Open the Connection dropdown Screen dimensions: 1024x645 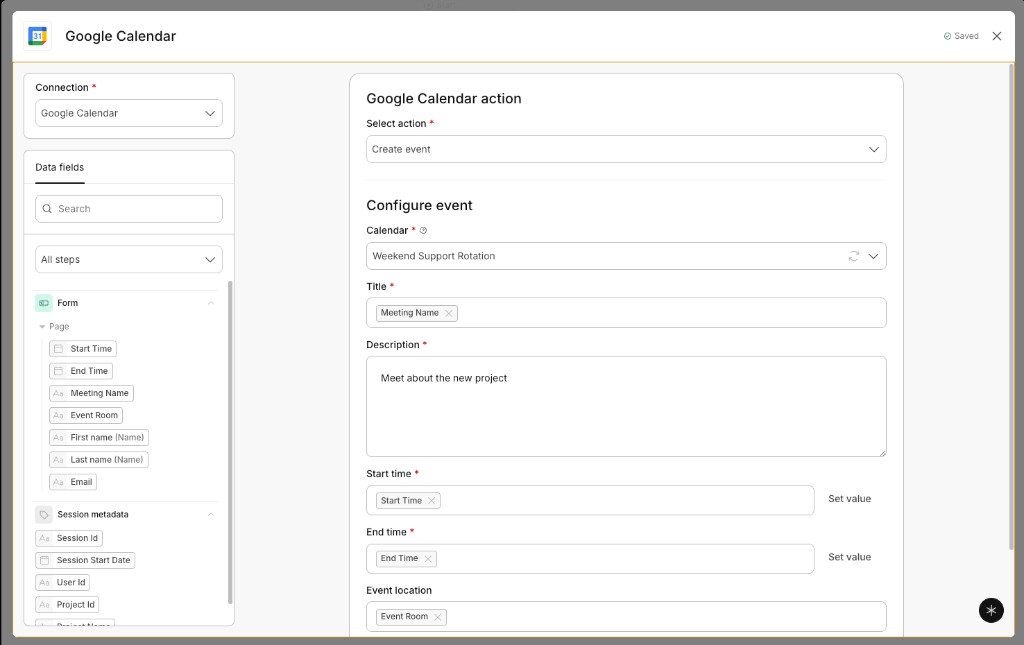pyautogui.click(x=129, y=113)
